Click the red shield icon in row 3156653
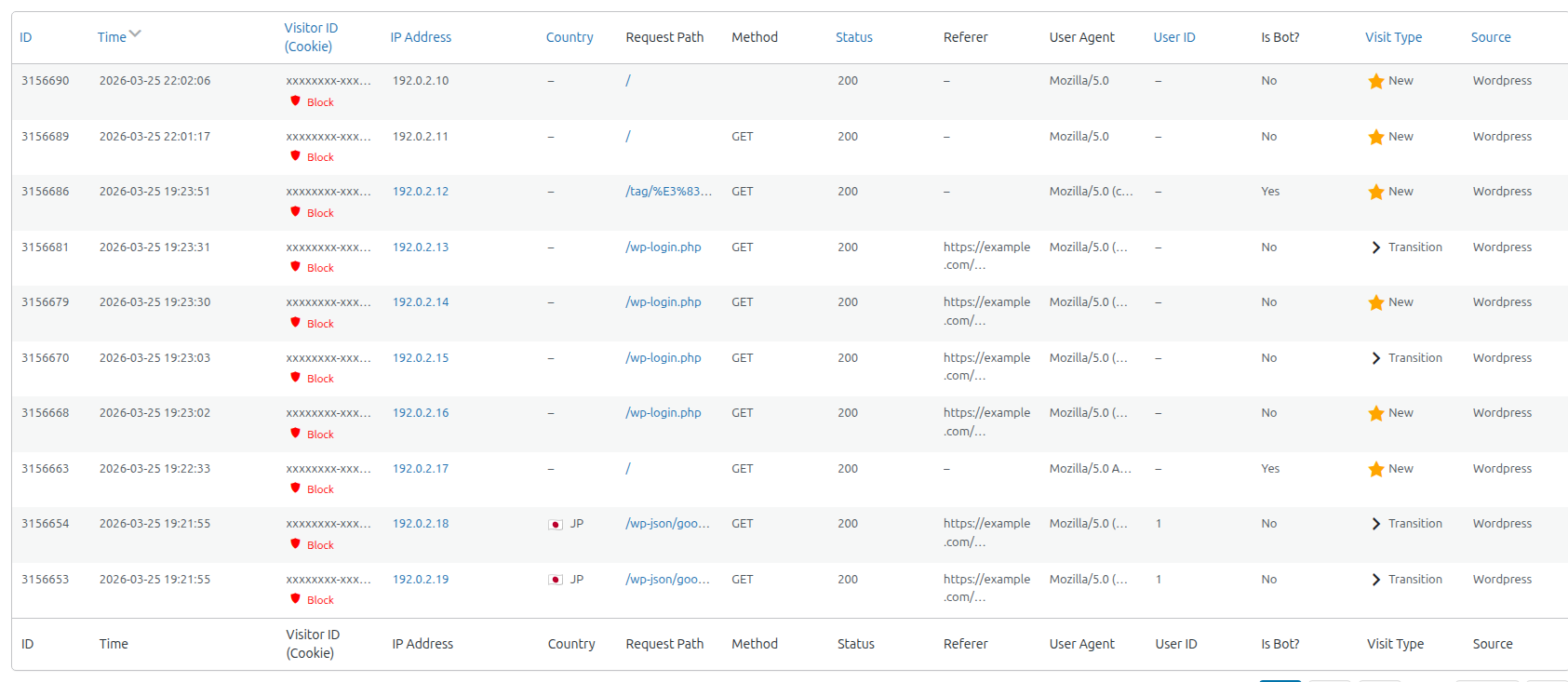The height and width of the screenshot is (682, 1568). pos(296,599)
